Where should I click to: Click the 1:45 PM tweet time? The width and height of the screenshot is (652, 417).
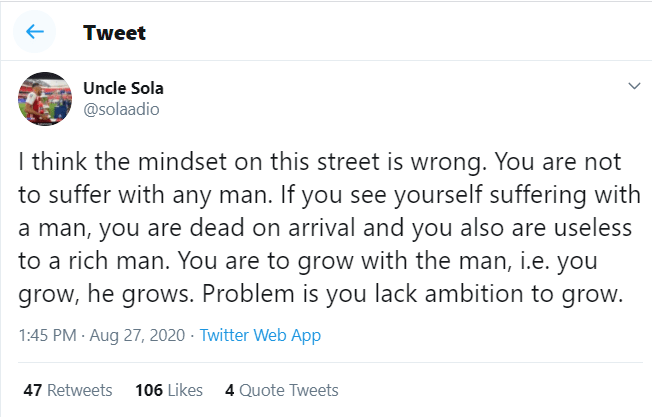click(x=46, y=335)
